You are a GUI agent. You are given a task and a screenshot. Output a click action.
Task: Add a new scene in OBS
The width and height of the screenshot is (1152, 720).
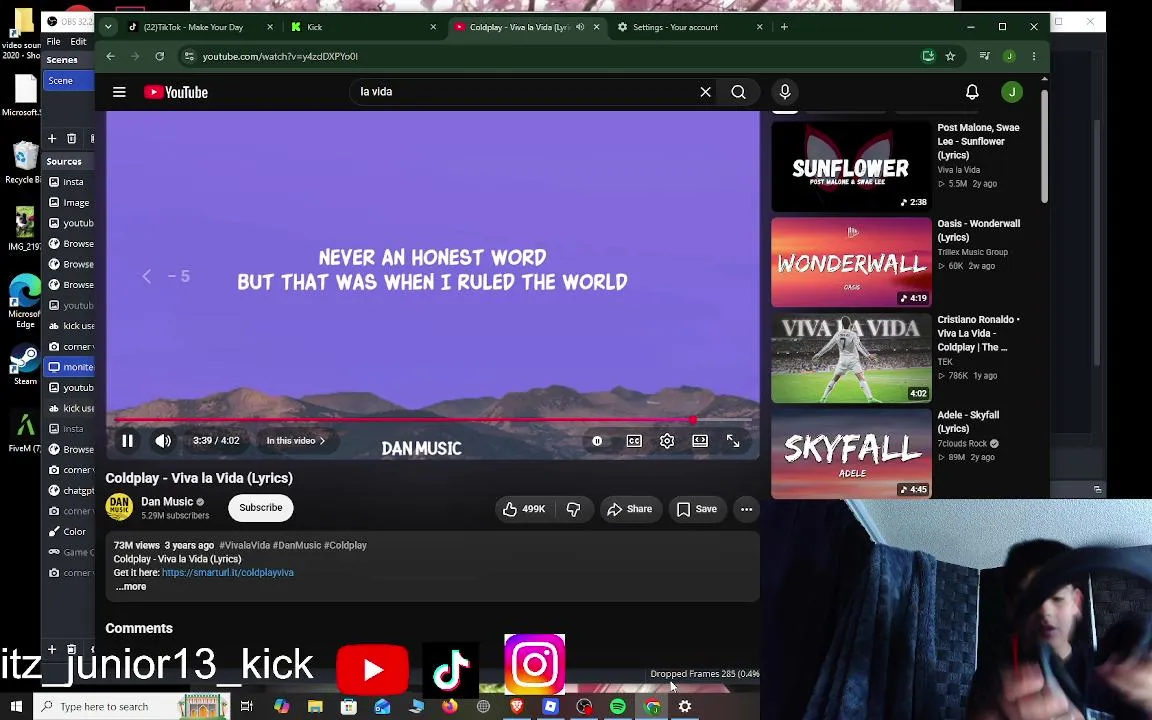[52, 138]
